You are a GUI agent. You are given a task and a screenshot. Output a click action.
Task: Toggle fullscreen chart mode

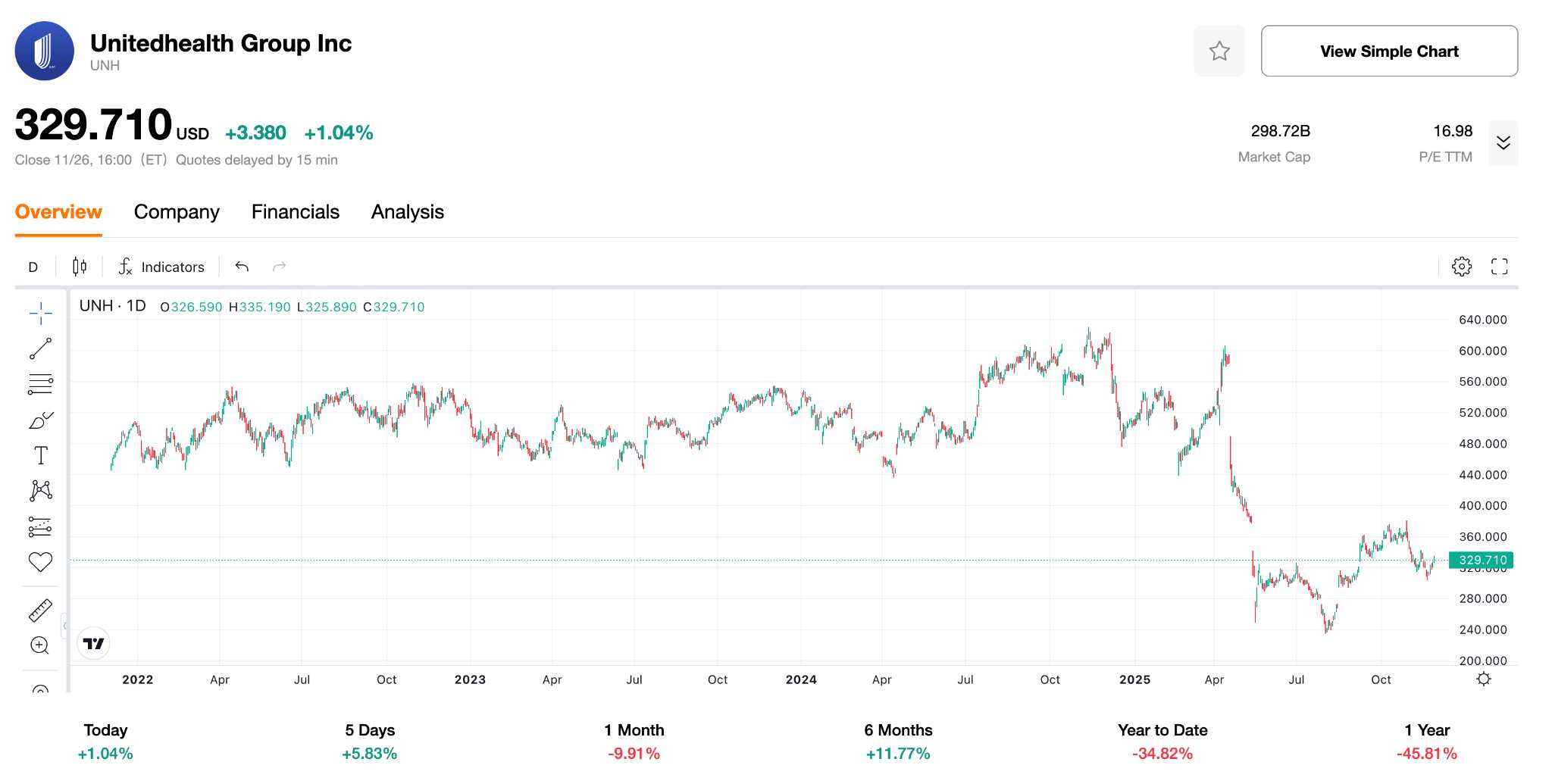[1499, 267]
